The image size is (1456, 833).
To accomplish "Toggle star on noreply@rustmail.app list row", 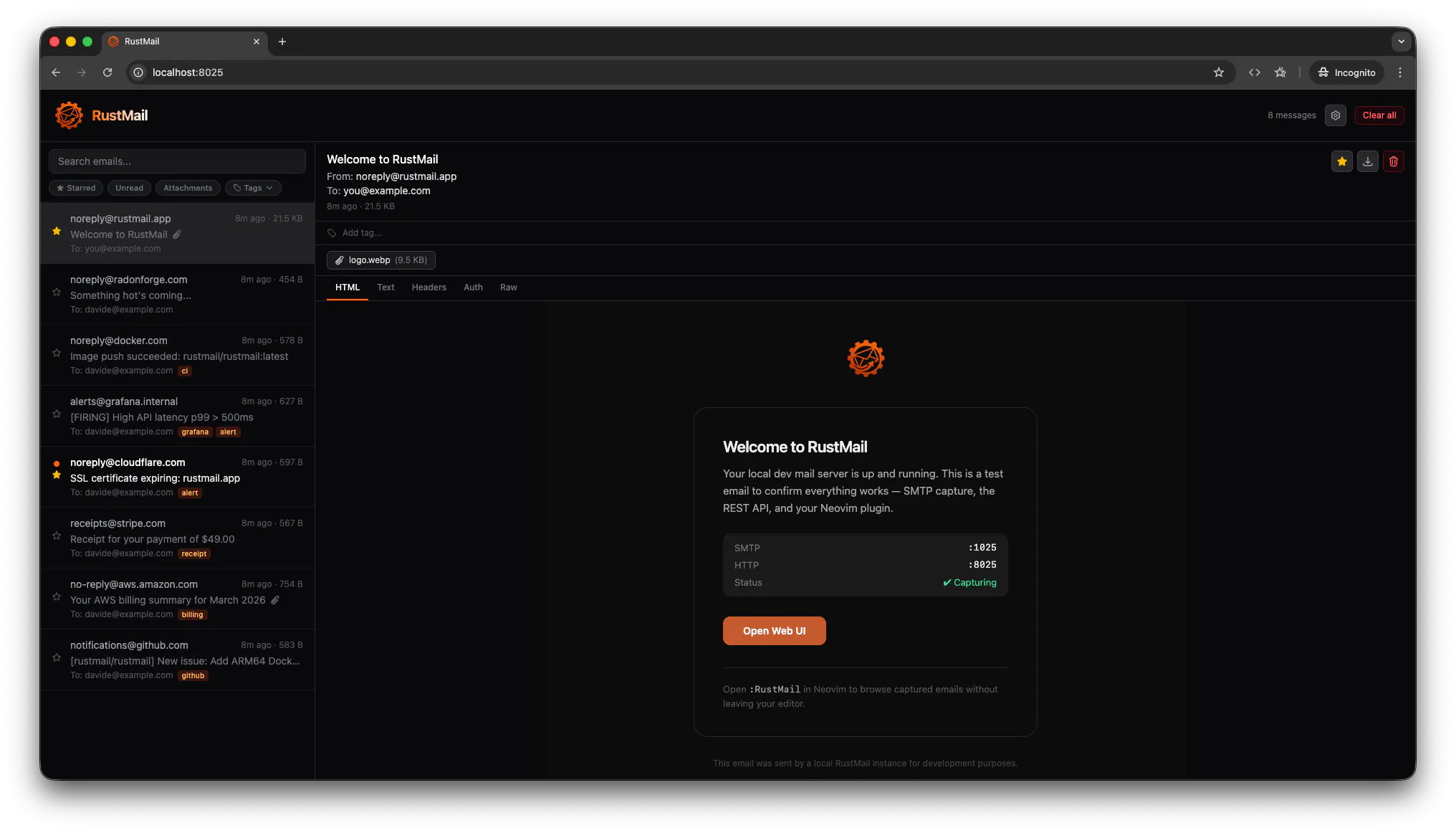I will click(57, 231).
